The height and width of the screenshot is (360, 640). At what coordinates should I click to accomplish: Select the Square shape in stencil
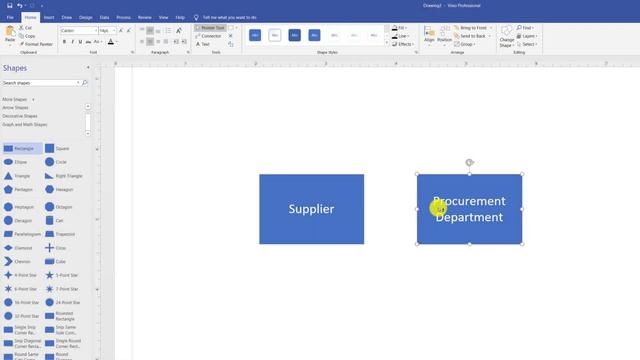click(57, 149)
